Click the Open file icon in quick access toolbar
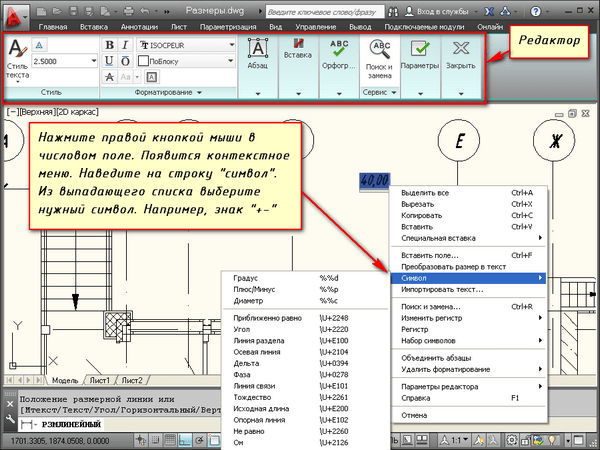This screenshot has height=450, width=600. coord(57,11)
